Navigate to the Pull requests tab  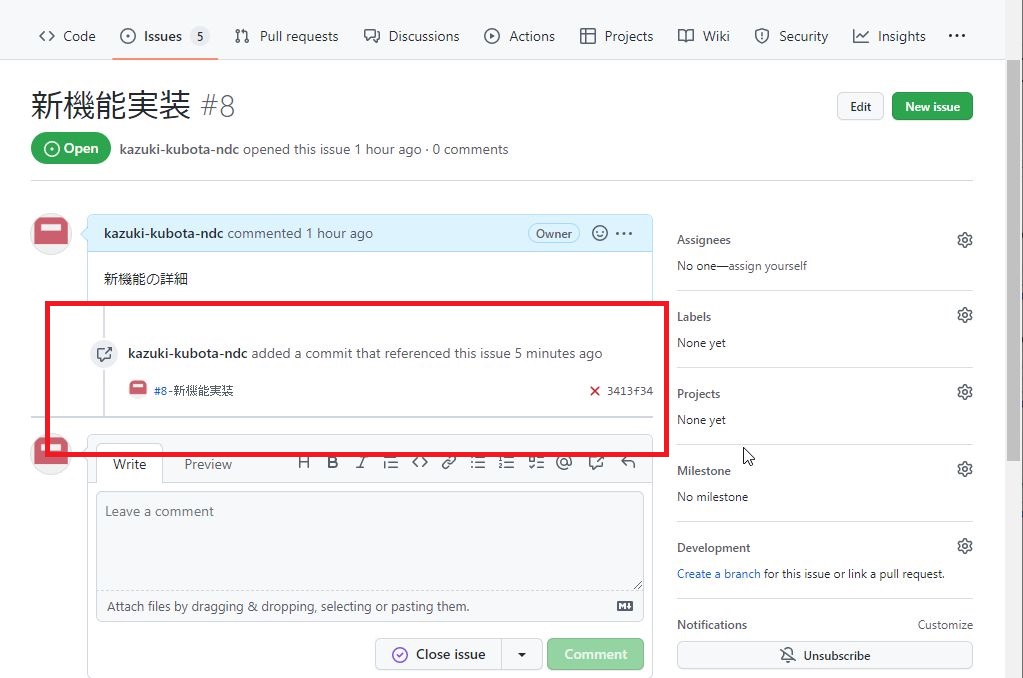pos(286,36)
